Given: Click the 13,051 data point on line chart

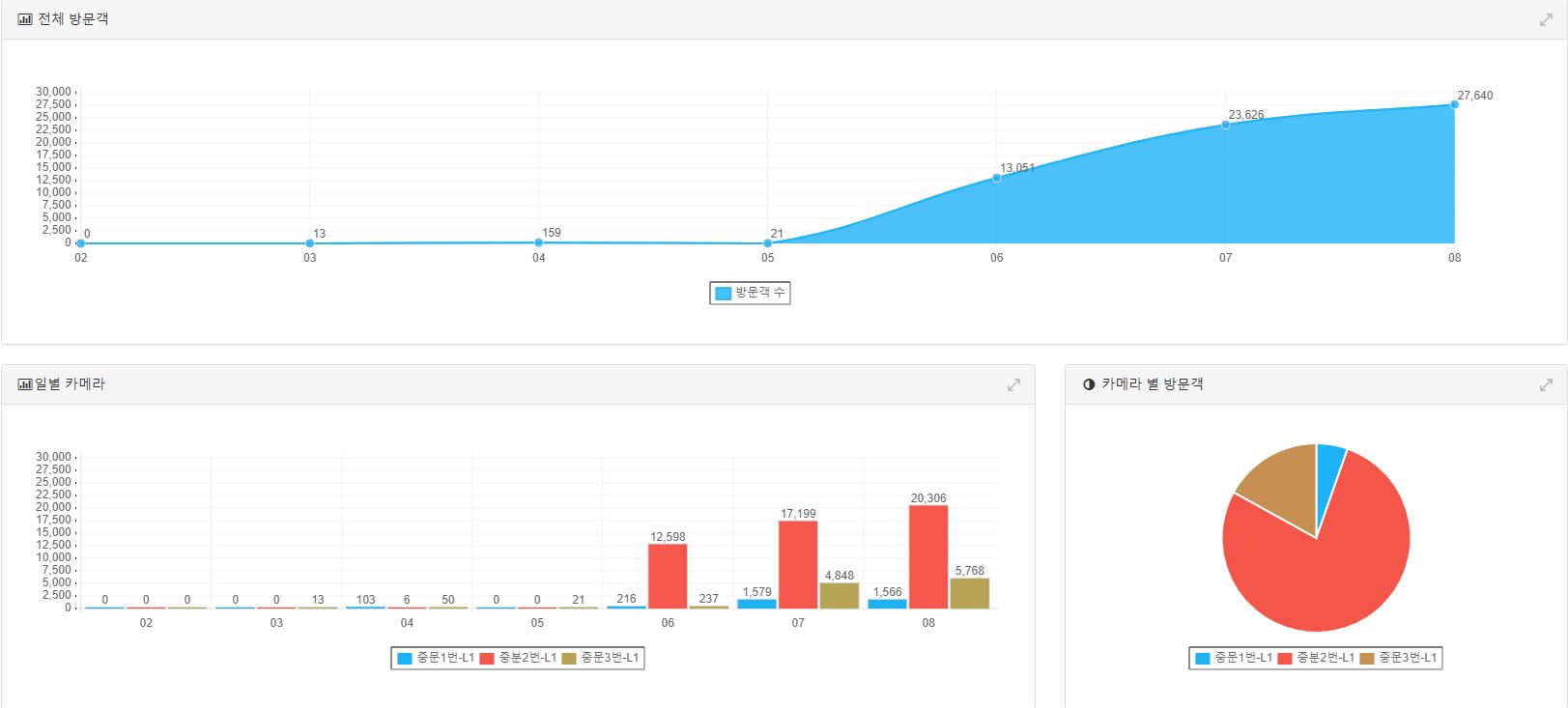Looking at the screenshot, I should [x=996, y=178].
